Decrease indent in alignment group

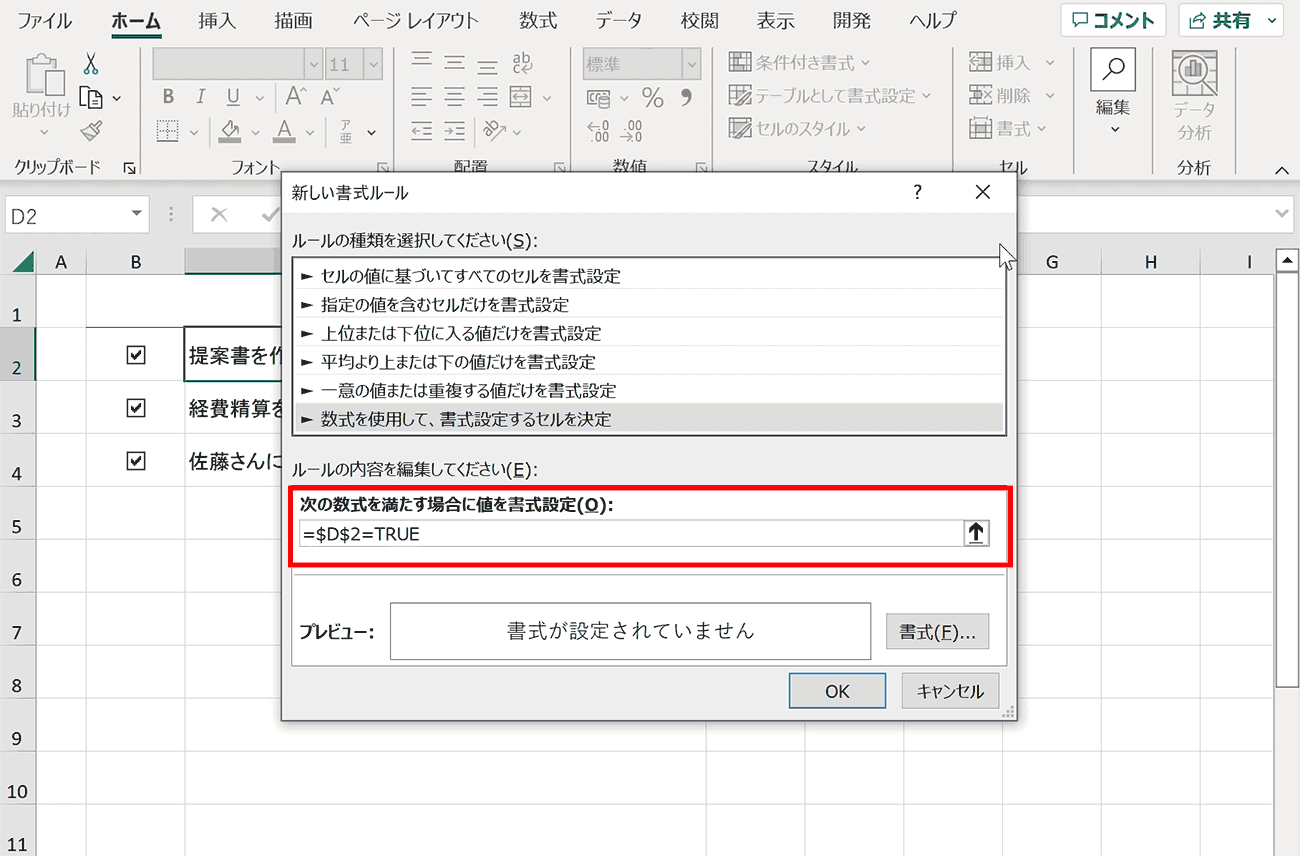pos(422,131)
